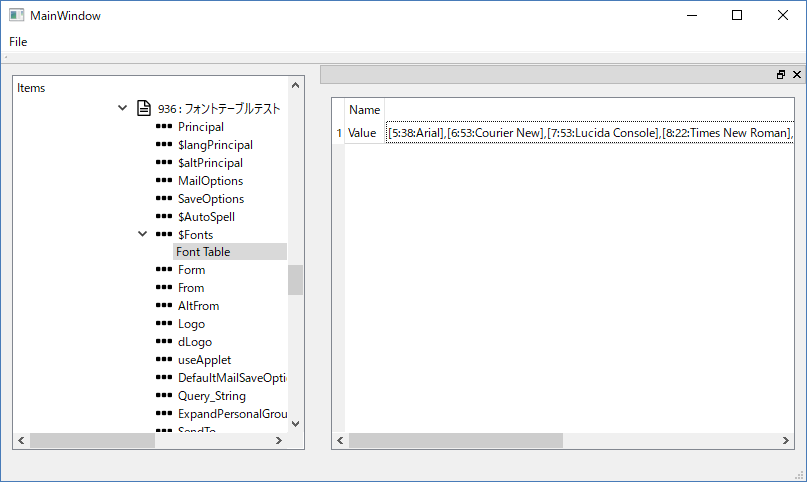807x482 pixels.
Task: Select the DefaultMailSaveOptions item
Action: (x=232, y=378)
